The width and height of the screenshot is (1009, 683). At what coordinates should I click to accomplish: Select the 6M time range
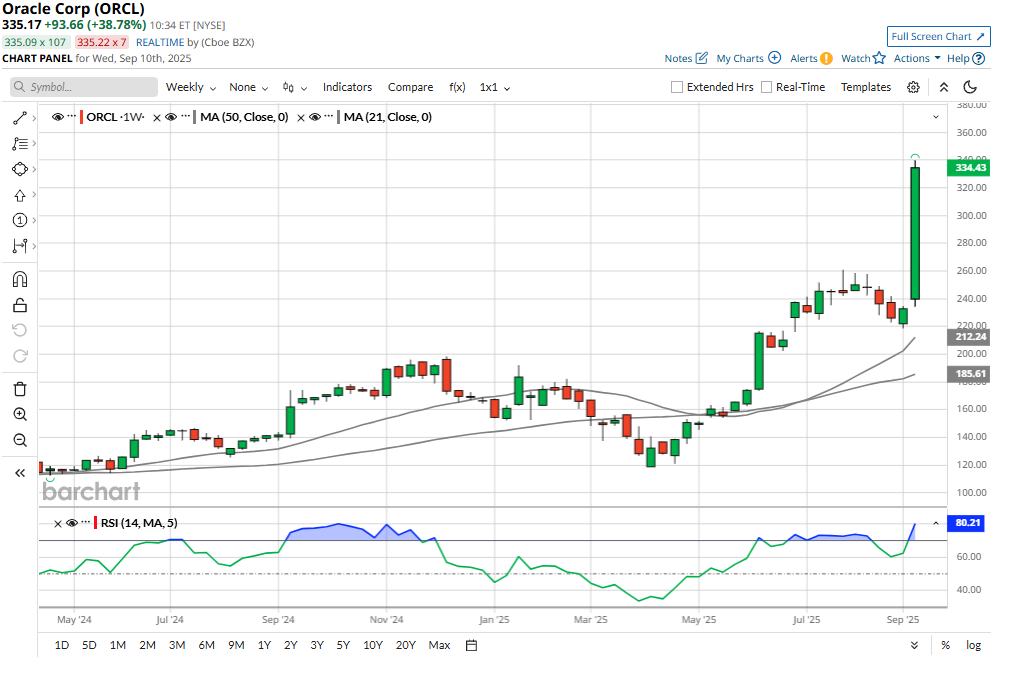(207, 645)
